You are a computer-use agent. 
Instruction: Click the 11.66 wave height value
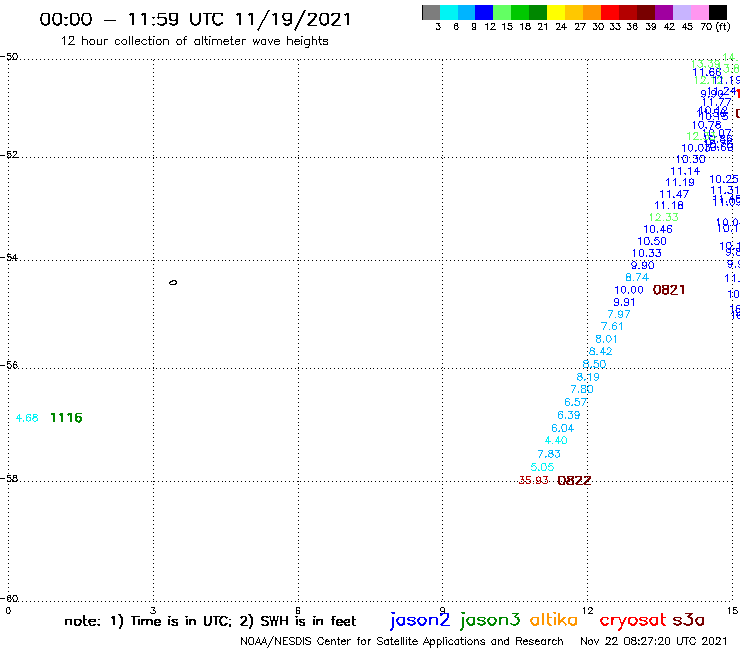(707, 72)
